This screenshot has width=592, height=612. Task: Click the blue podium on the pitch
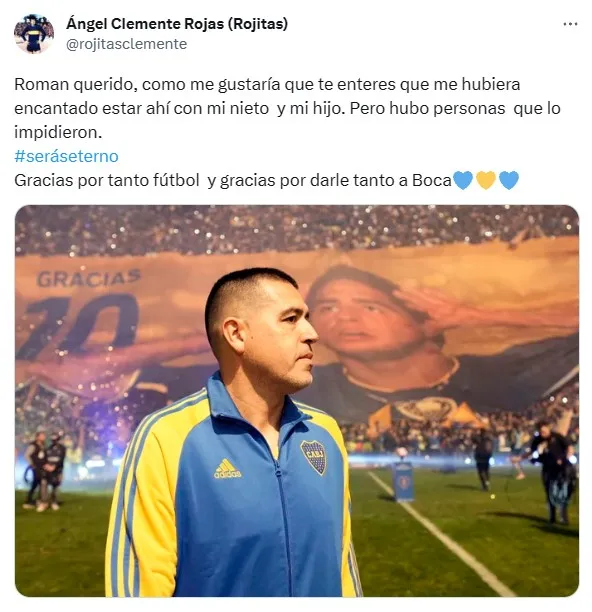403,481
